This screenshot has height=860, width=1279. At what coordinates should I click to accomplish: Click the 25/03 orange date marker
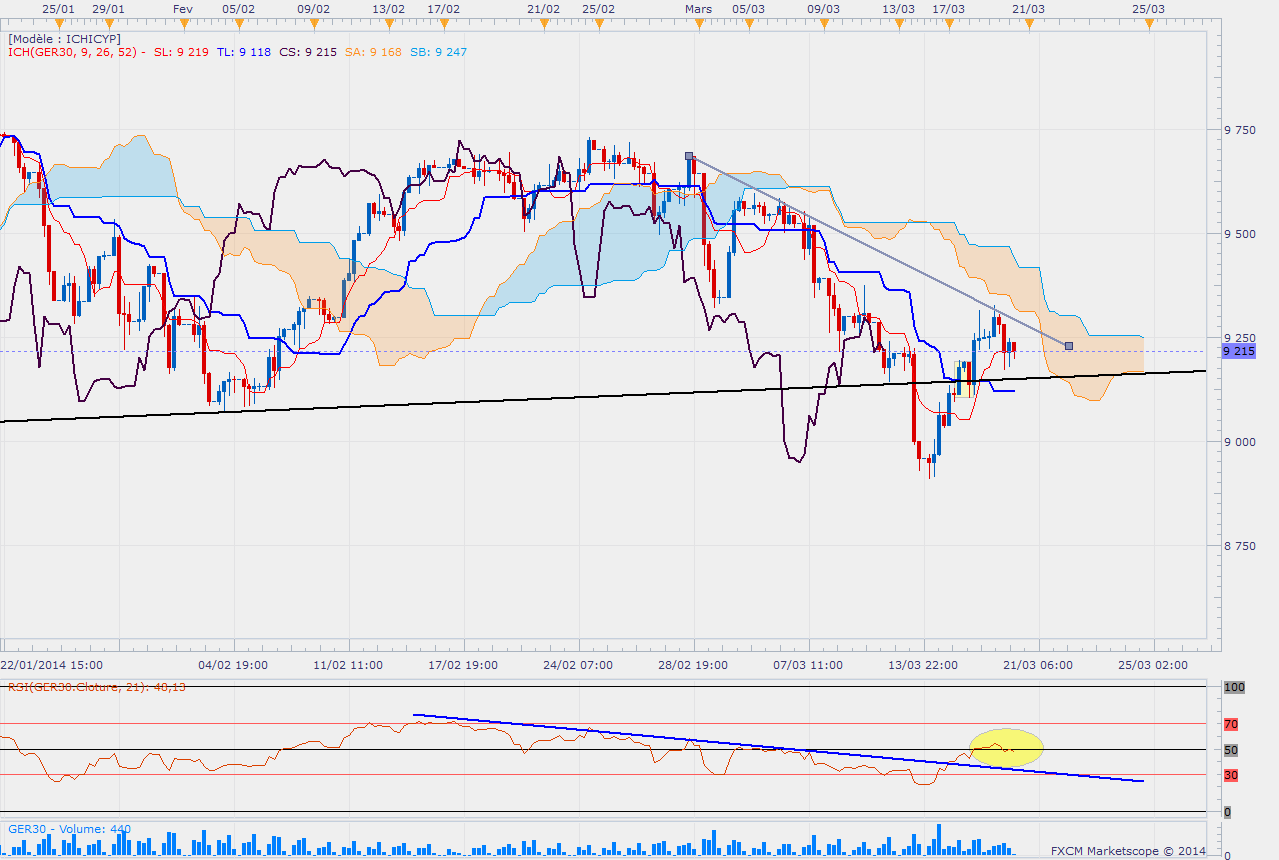(x=1148, y=21)
